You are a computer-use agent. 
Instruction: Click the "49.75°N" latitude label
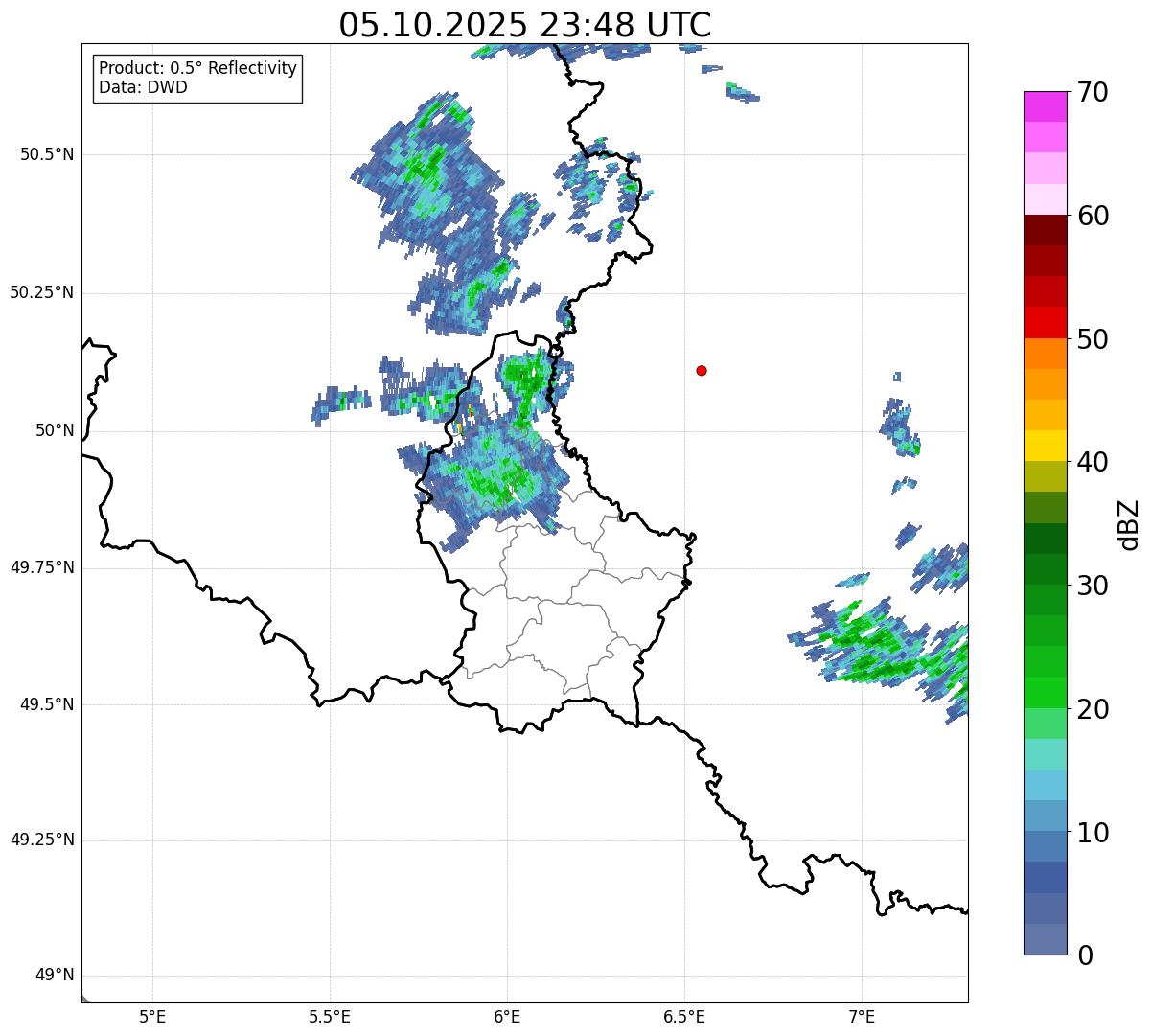[x=41, y=567]
